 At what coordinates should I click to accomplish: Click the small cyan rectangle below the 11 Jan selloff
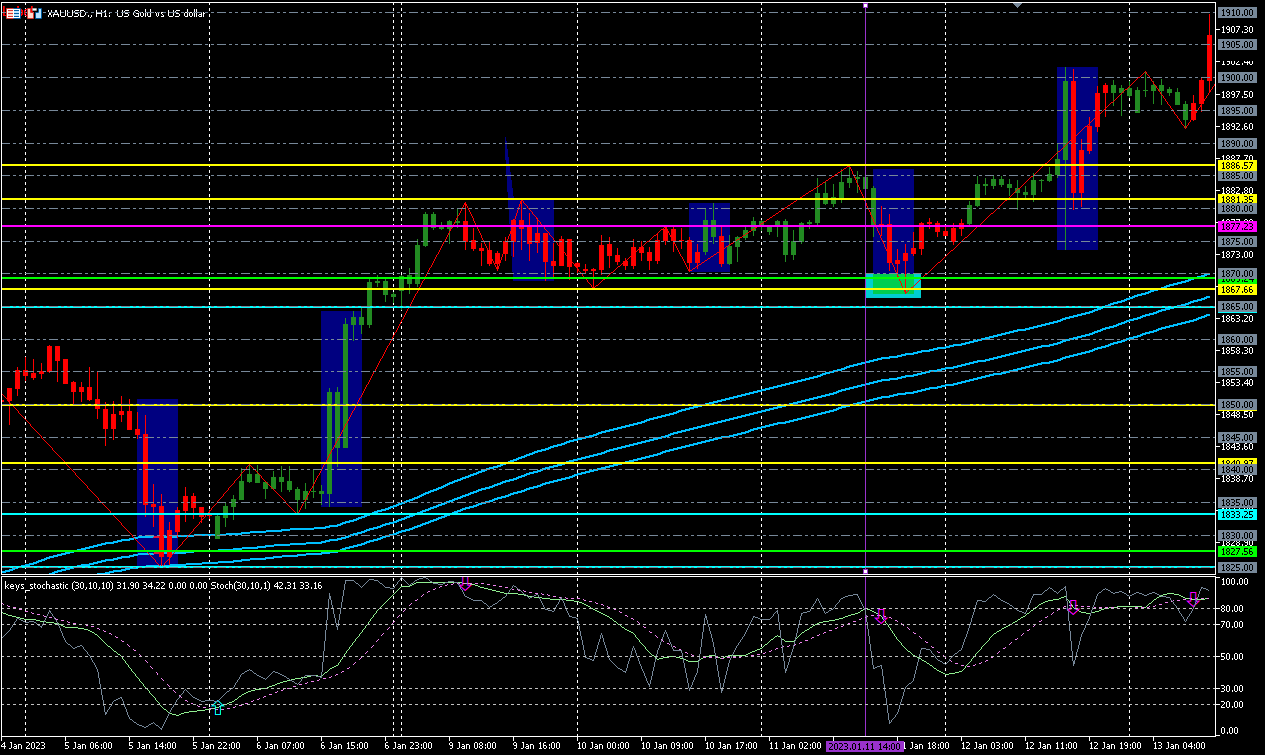point(892,285)
